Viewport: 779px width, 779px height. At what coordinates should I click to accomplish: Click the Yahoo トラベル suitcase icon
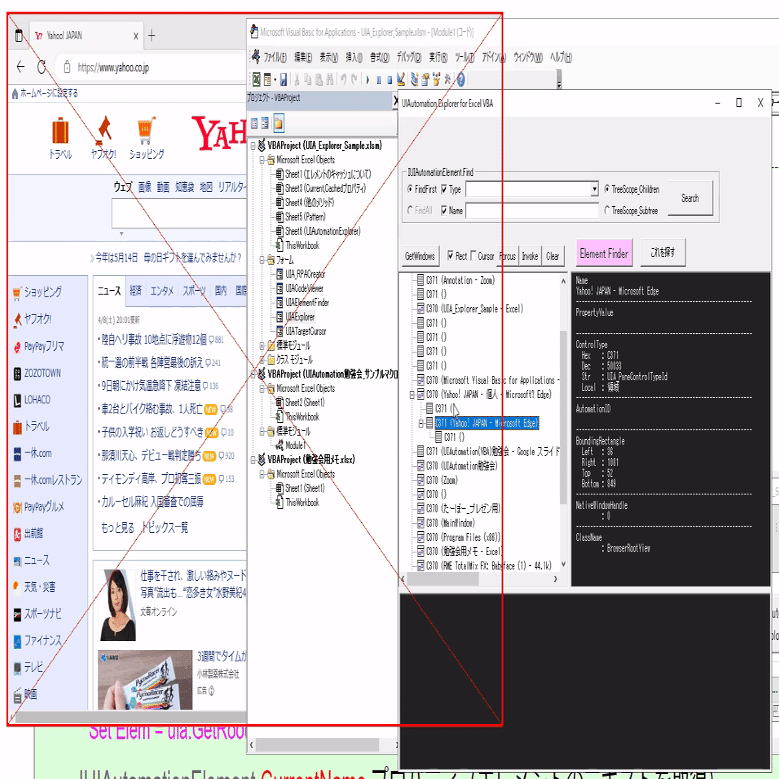click(x=60, y=131)
